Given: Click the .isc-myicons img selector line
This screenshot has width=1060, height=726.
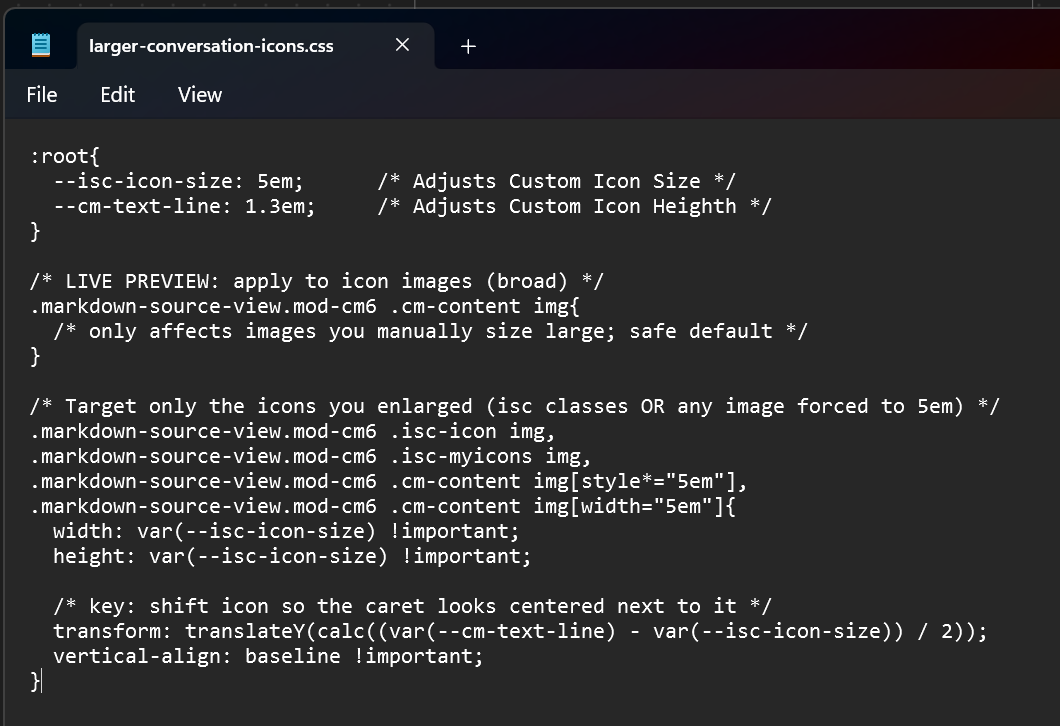Looking at the screenshot, I should tap(310, 456).
